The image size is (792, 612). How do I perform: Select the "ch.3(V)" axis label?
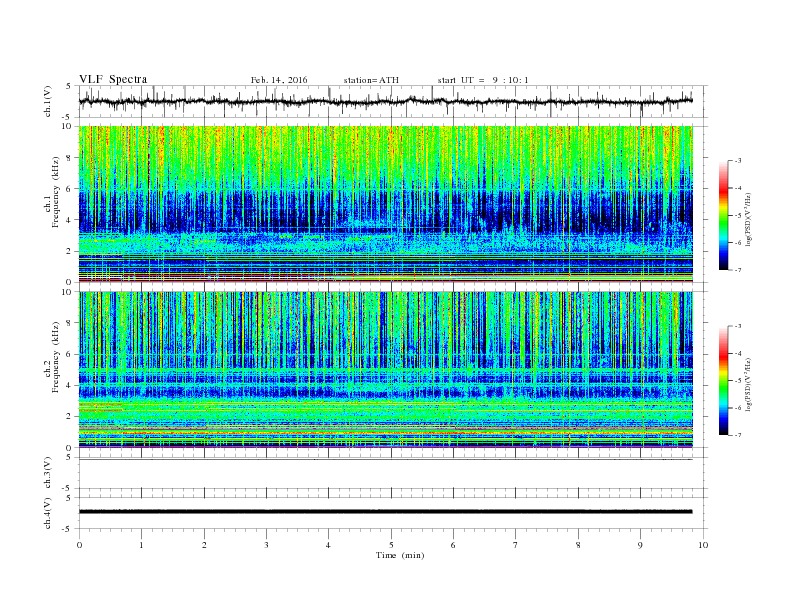point(48,472)
